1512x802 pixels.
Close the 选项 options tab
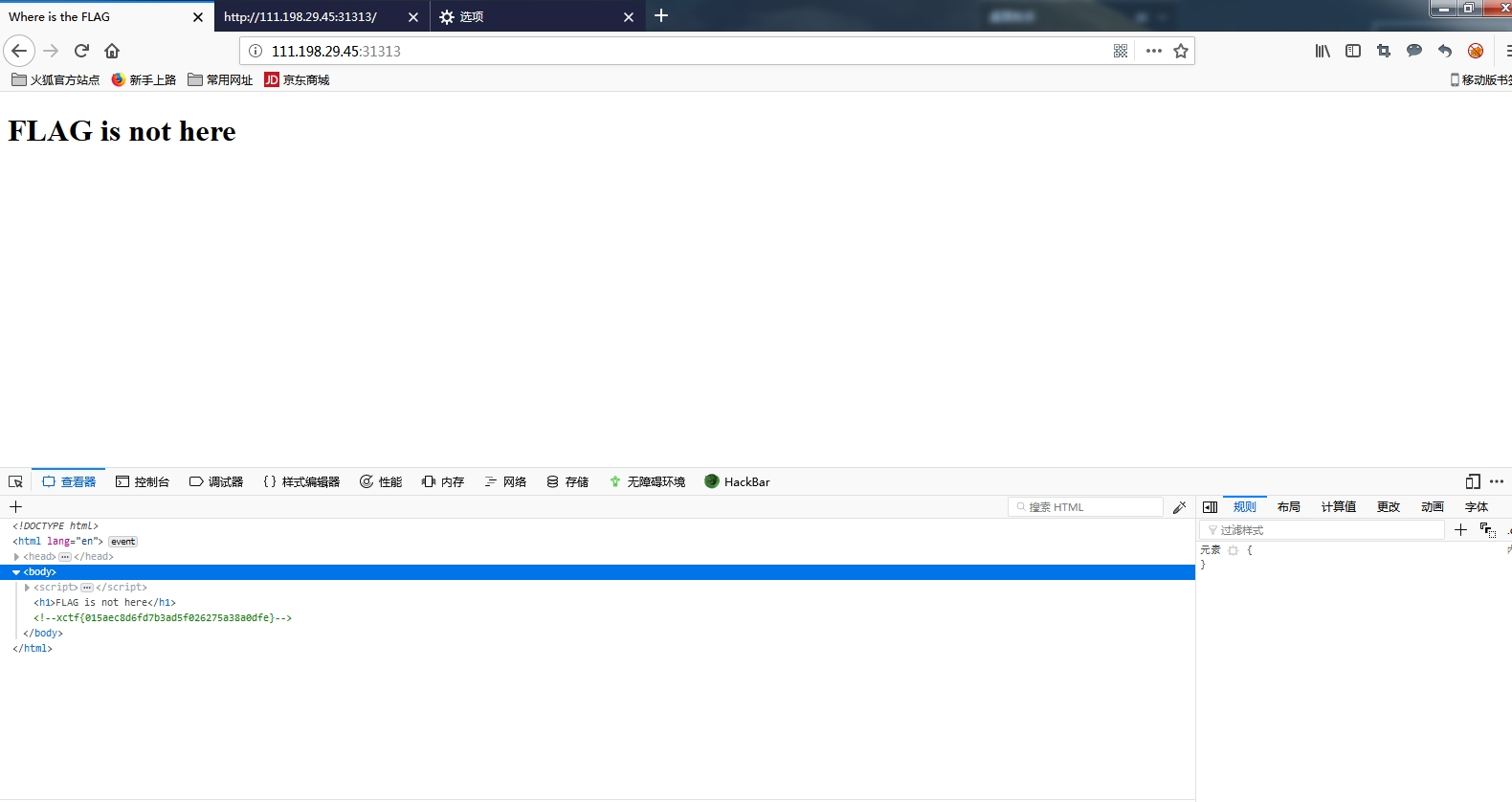629,17
